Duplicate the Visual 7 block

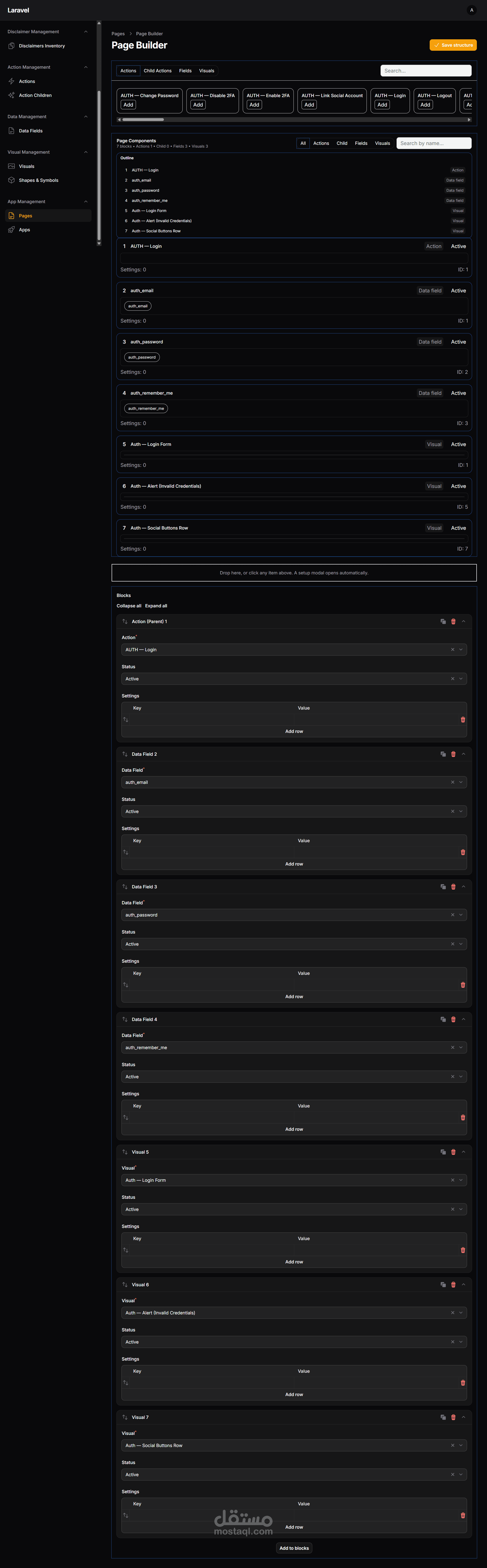click(443, 1417)
